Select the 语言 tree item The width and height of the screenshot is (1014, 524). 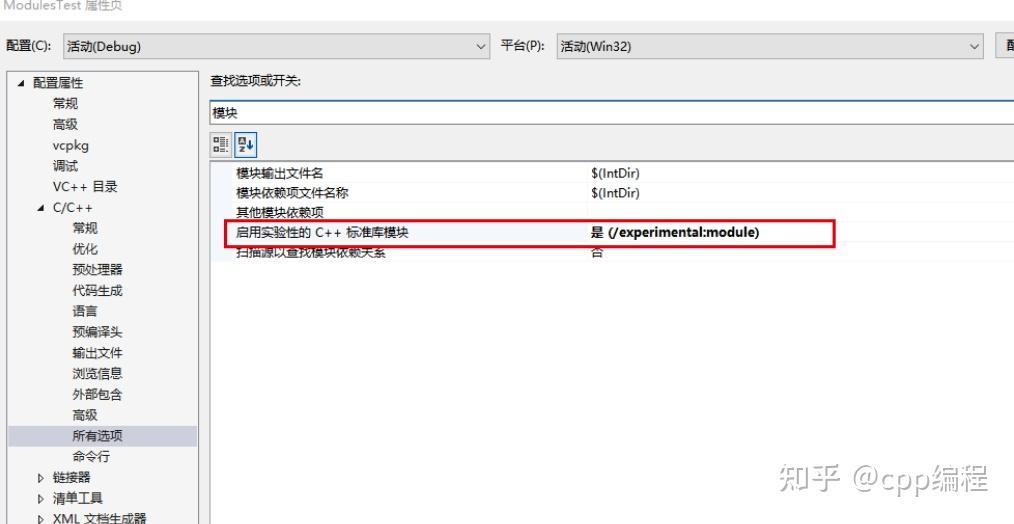(x=85, y=311)
